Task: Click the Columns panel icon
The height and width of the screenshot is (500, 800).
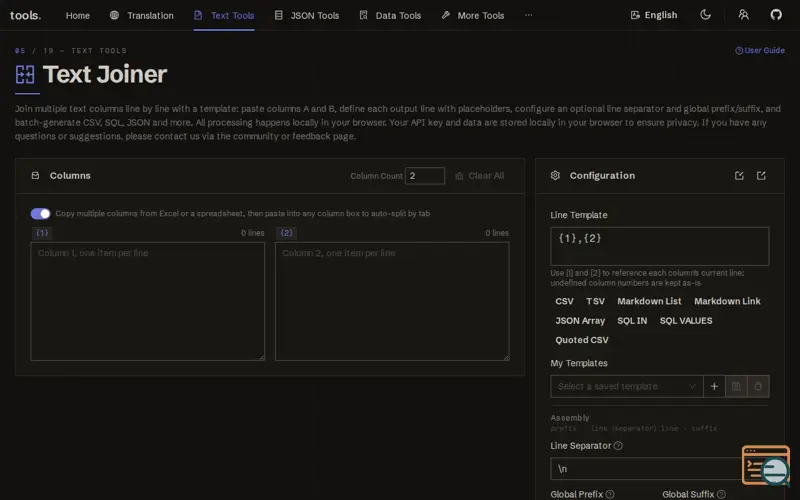Action: click(35, 176)
